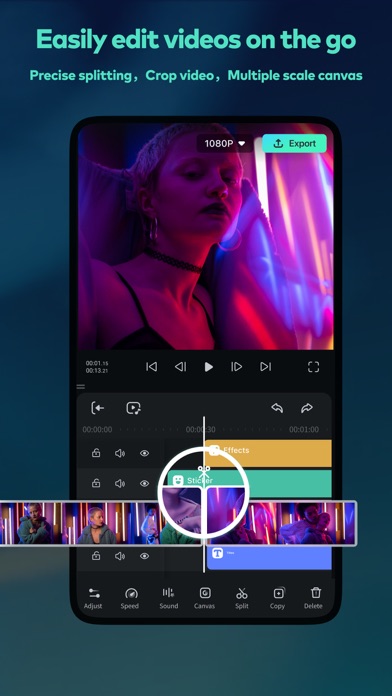Export the video
392x696 pixels.
(x=294, y=143)
